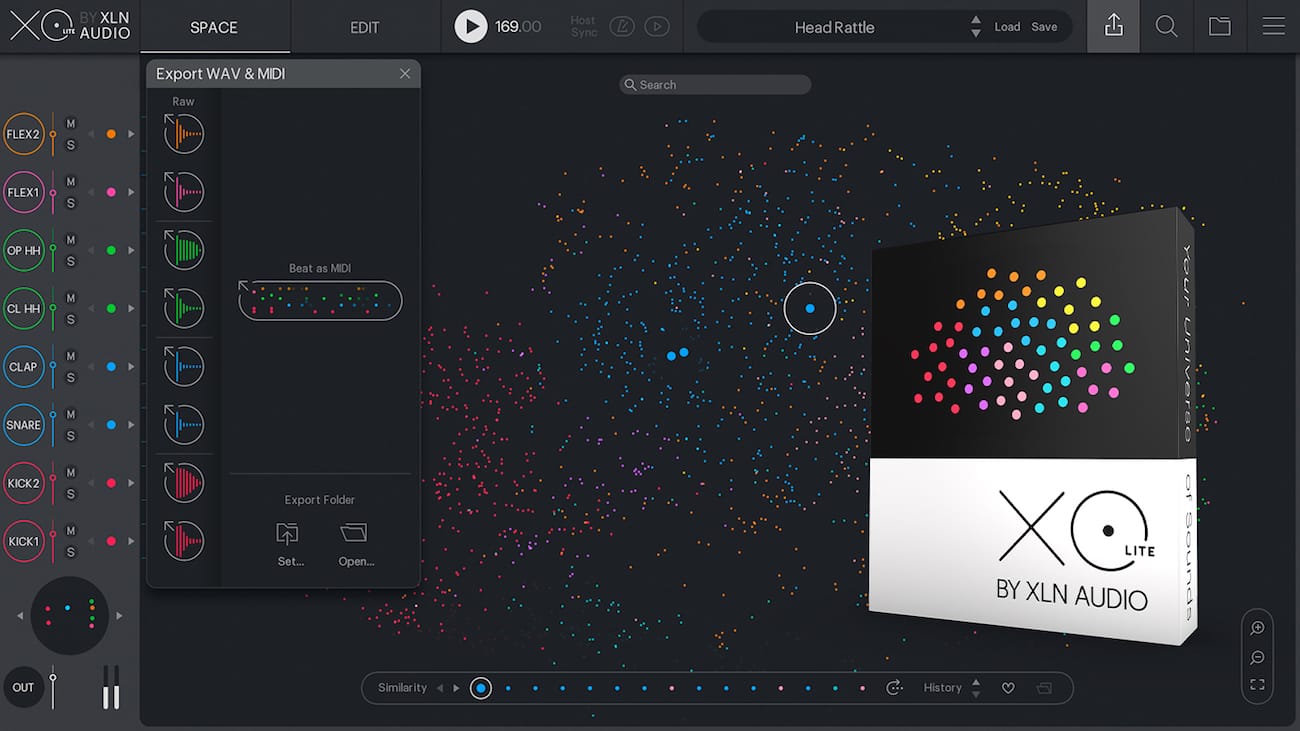The height and width of the screenshot is (731, 1300).
Task: Click the Set export folder icon
Action: 288,533
